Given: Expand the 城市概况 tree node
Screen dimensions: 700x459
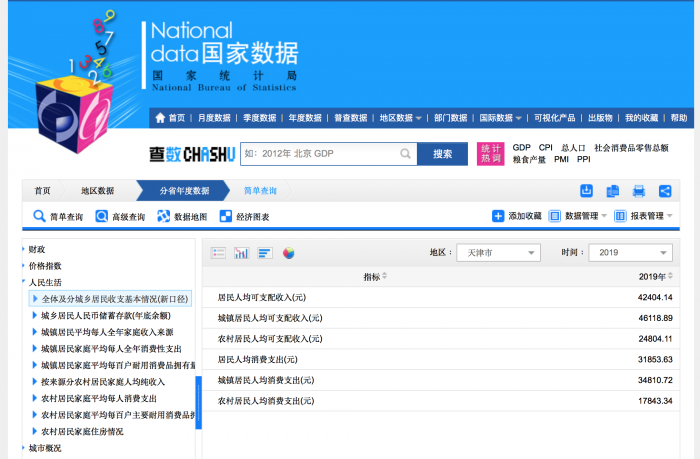Looking at the screenshot, I should (44, 448).
